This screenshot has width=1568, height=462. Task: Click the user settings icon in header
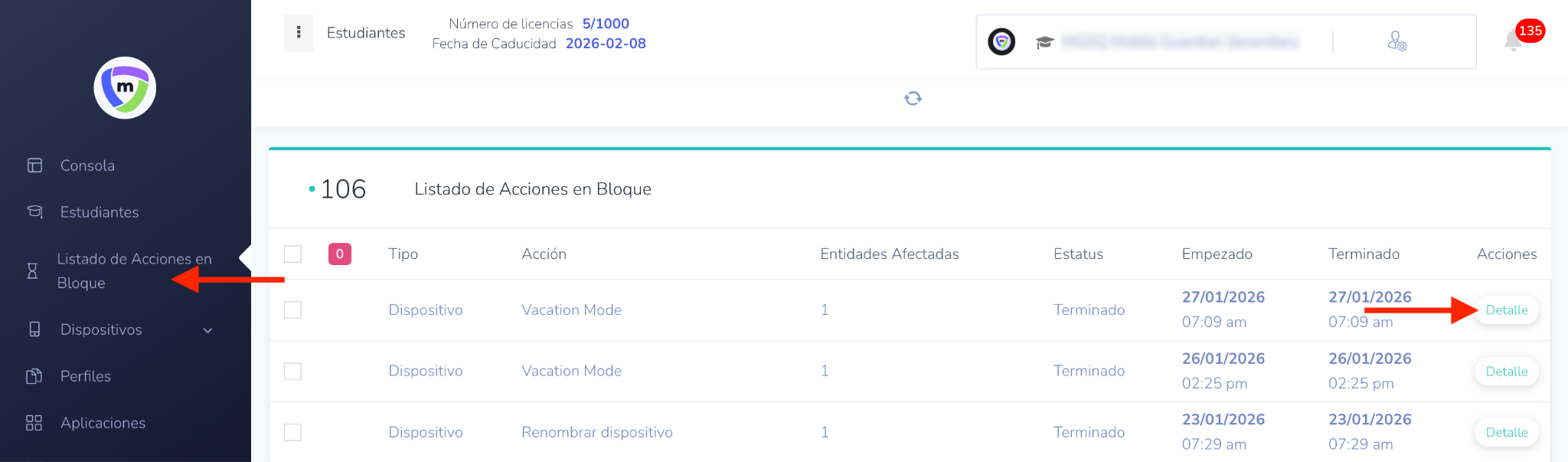tap(1396, 41)
